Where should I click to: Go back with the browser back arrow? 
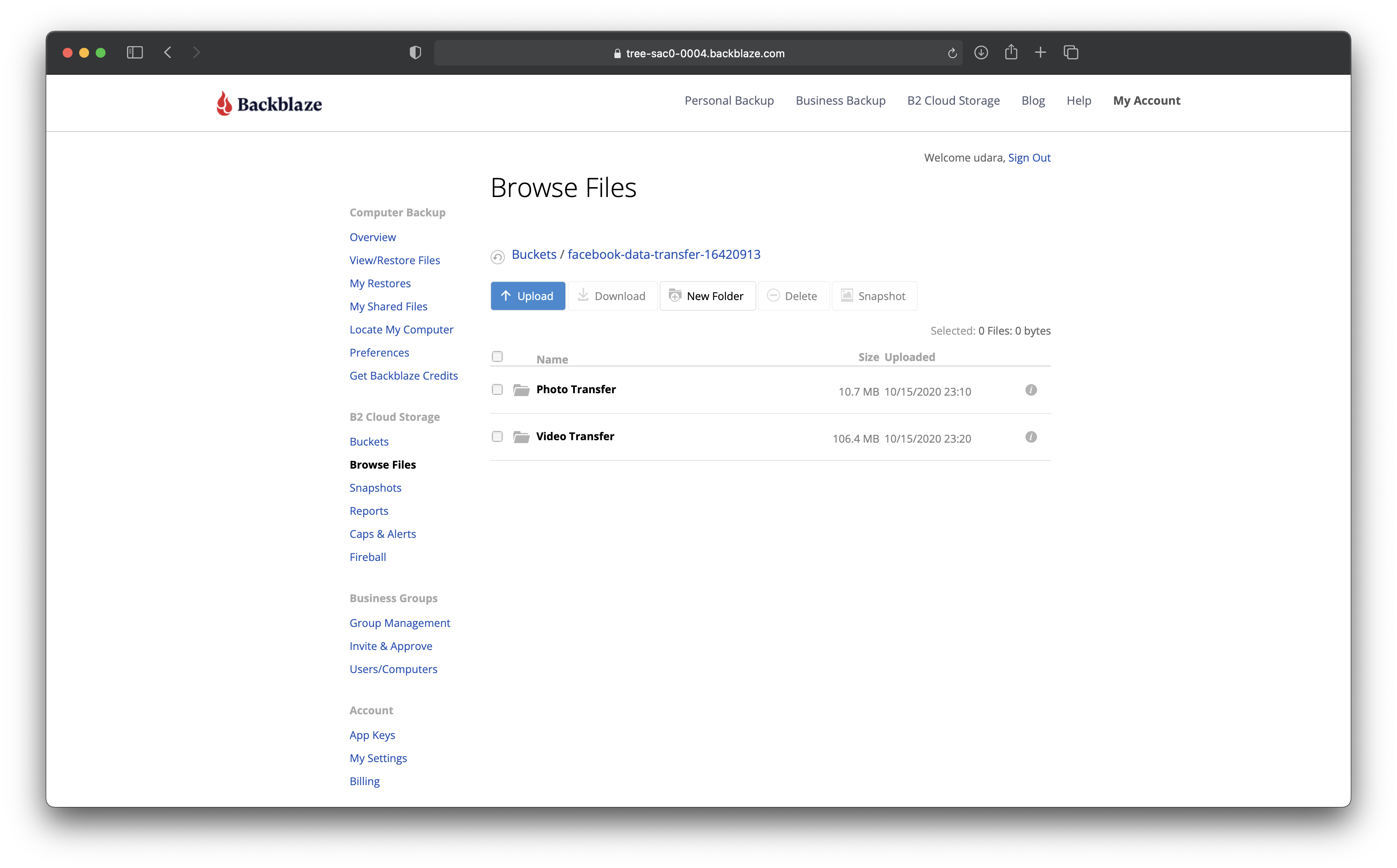coord(168,53)
